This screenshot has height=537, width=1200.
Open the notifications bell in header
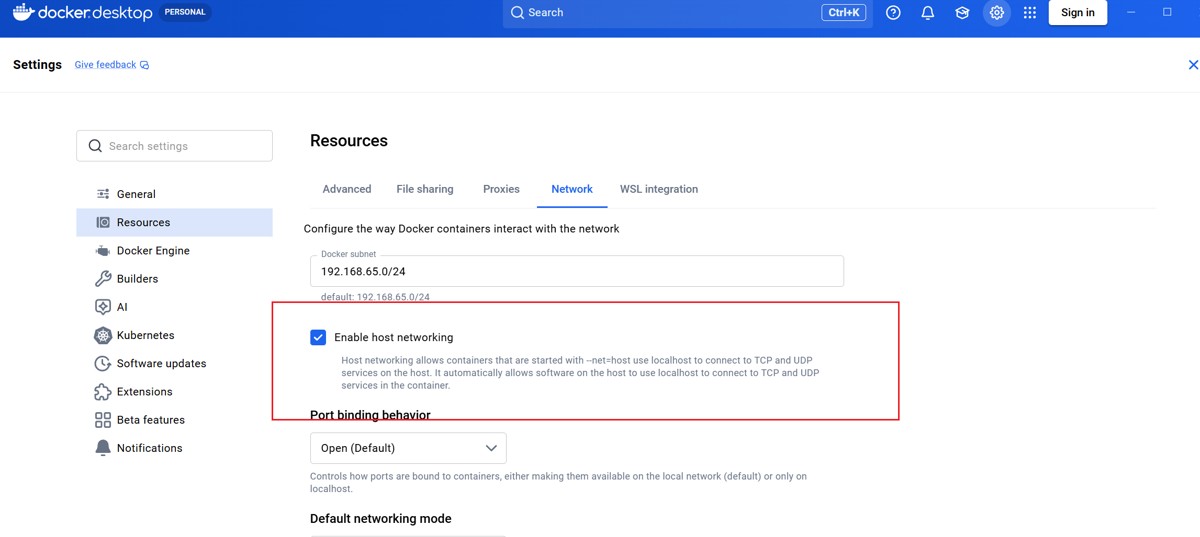[x=928, y=13]
